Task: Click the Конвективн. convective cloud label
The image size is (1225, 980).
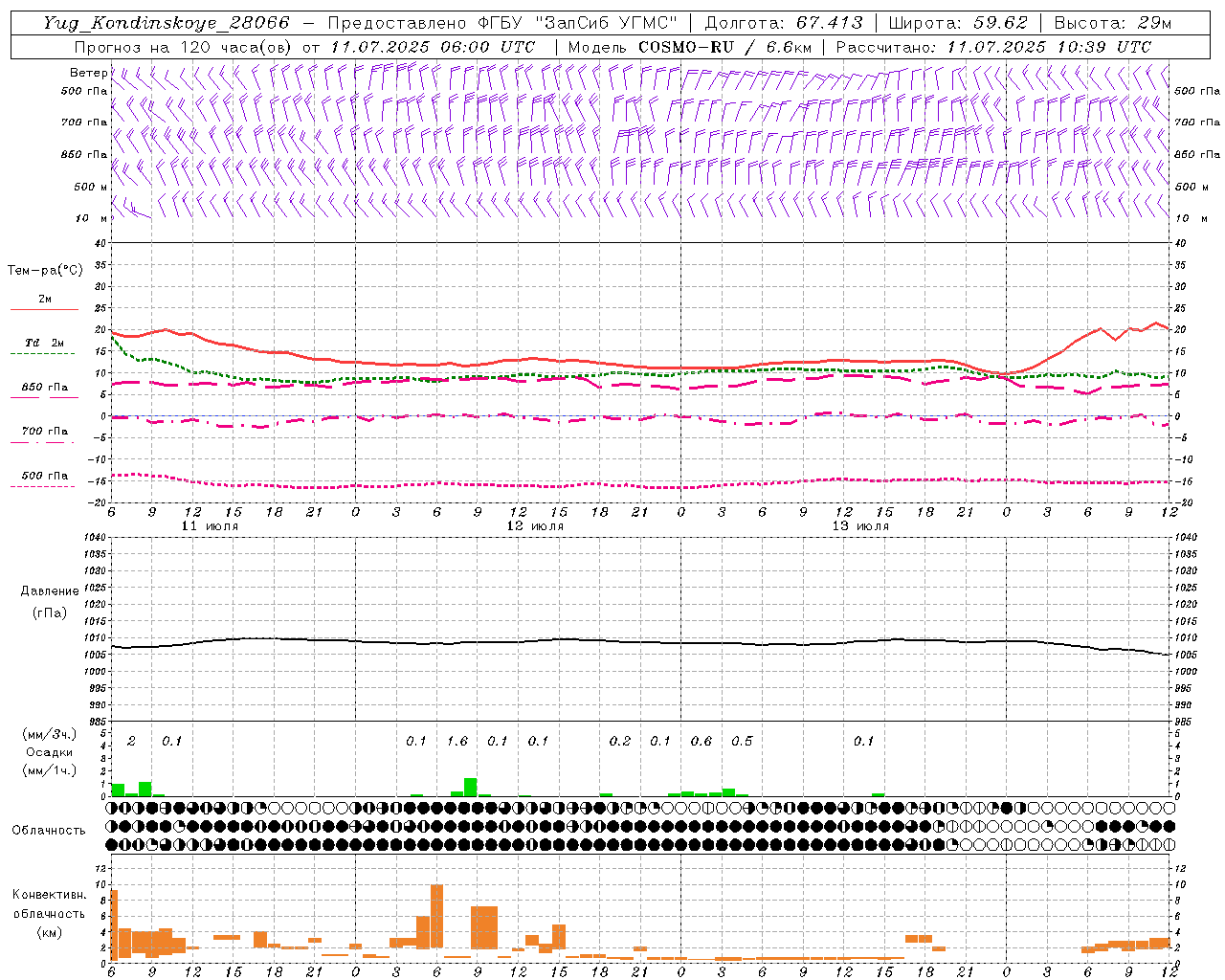Action: point(49,895)
